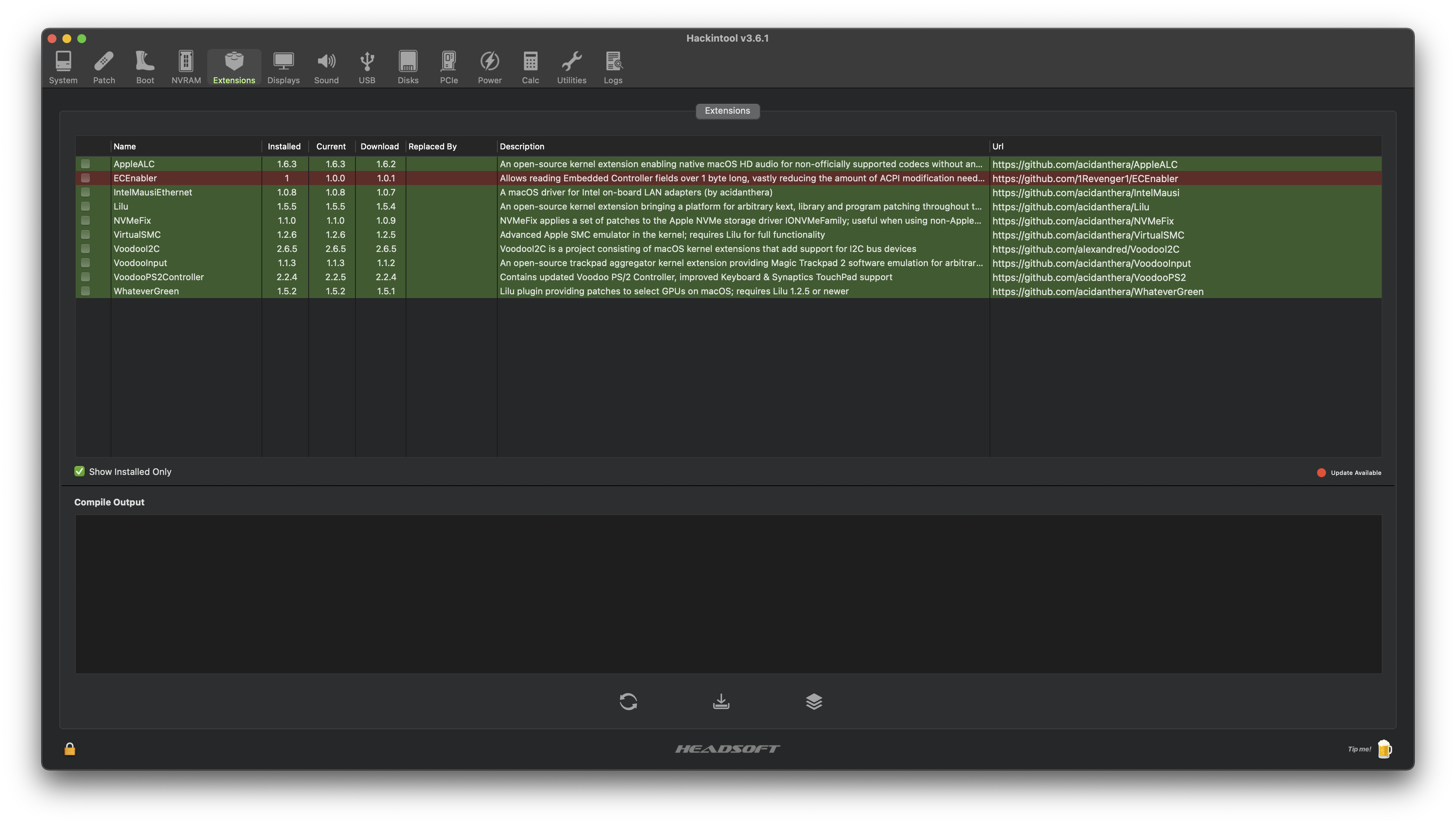Click the Download column header
Viewport: 1456px width, 825px height.
click(x=380, y=146)
